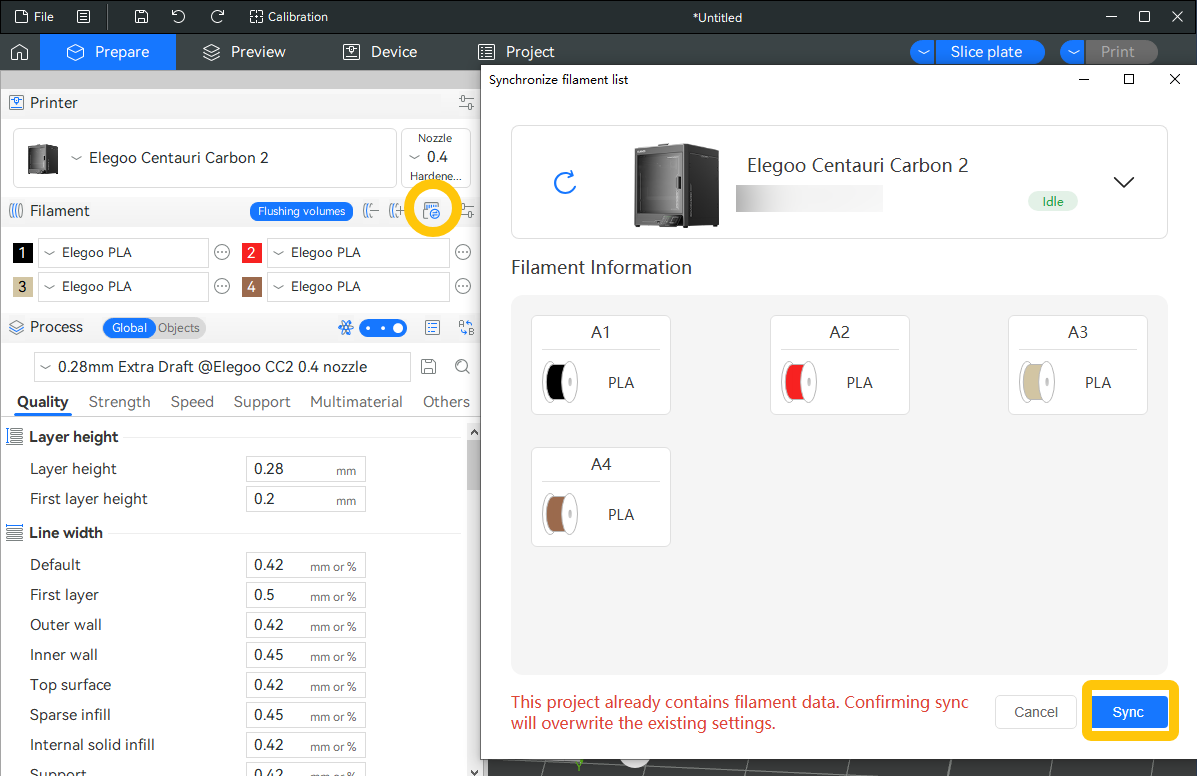
Task: Click the Layer height value field
Action: tap(305, 469)
